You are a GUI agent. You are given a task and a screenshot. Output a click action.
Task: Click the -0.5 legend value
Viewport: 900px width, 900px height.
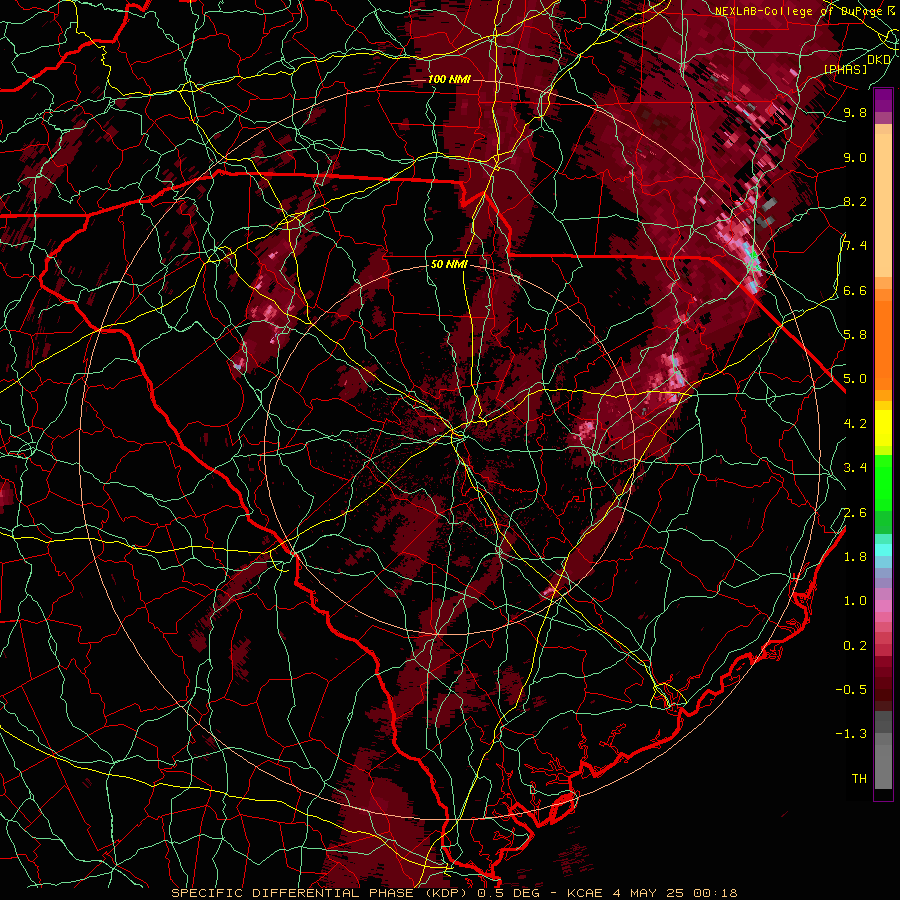click(x=851, y=690)
